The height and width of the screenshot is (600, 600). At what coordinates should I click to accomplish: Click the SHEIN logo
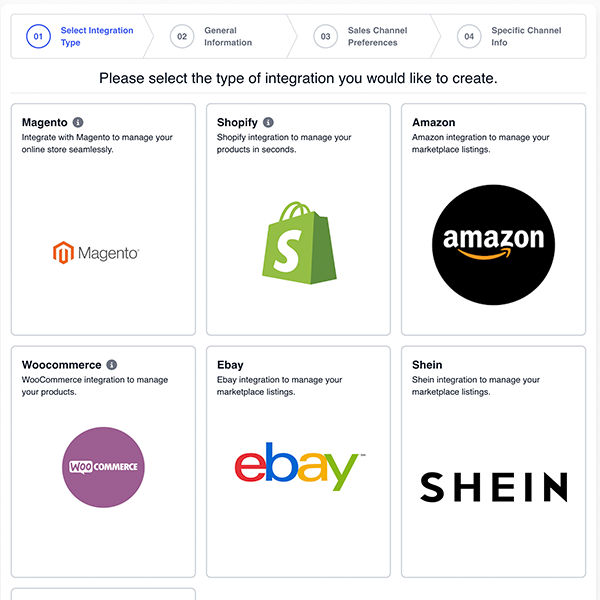click(x=493, y=487)
